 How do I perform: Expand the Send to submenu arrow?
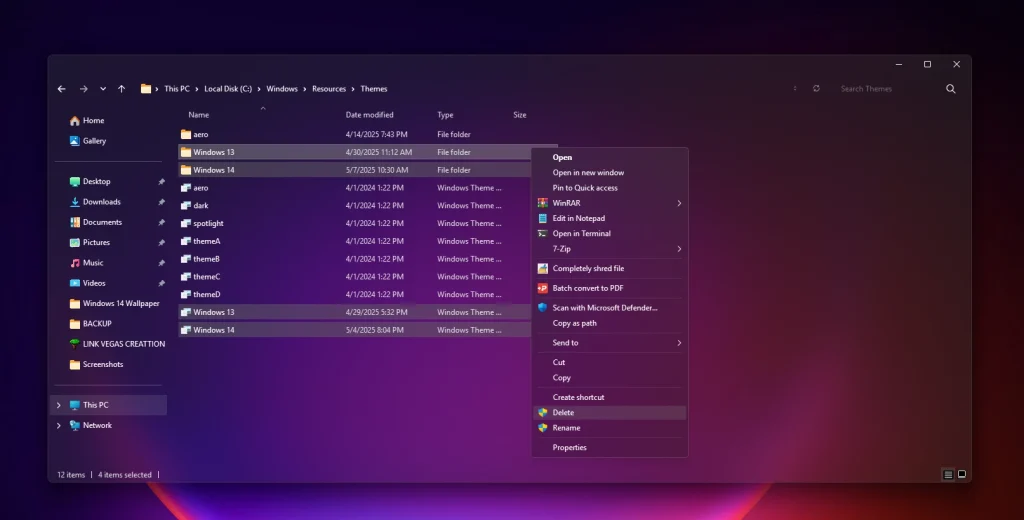click(679, 343)
